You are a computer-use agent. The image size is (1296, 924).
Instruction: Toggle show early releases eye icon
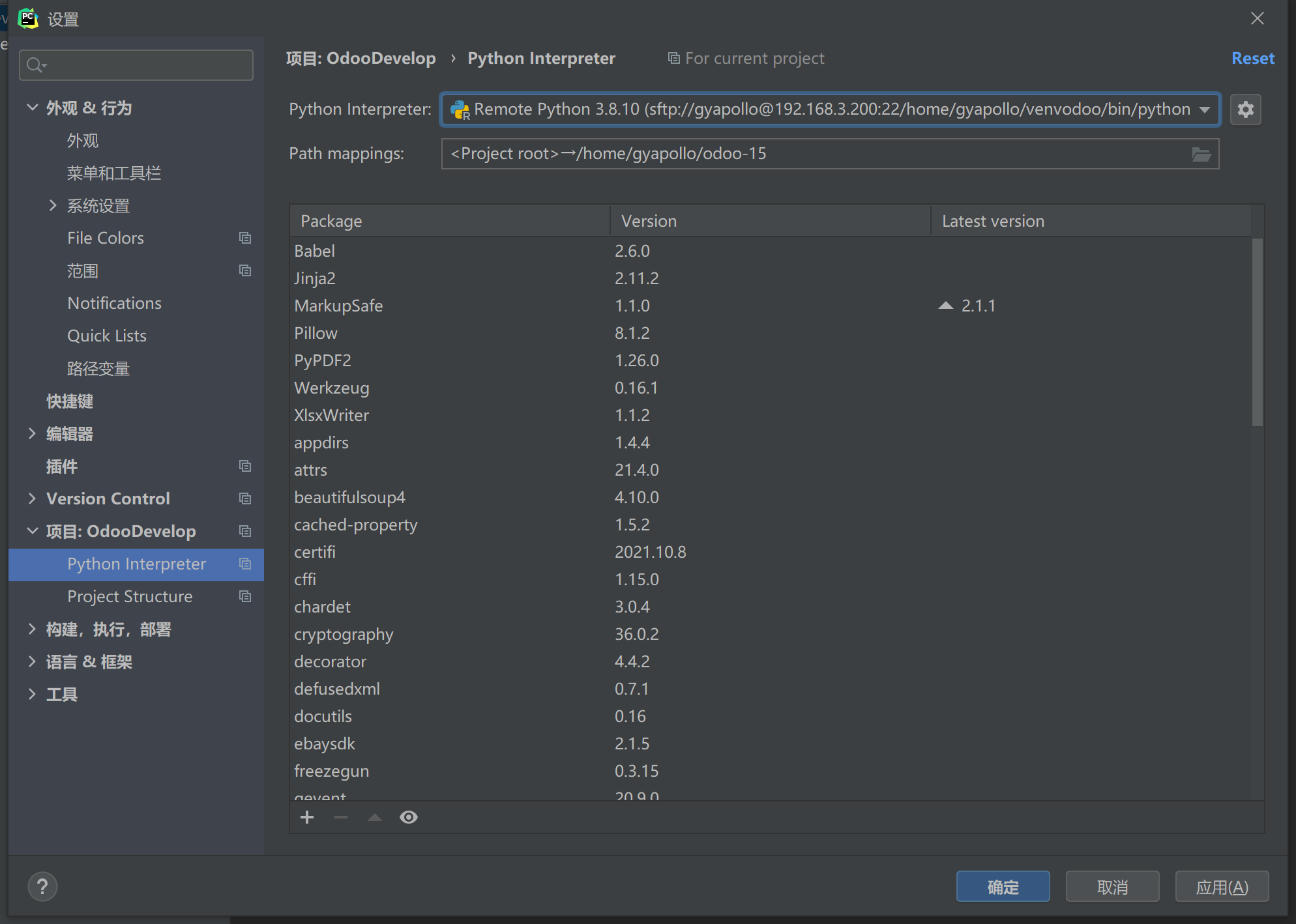409,817
